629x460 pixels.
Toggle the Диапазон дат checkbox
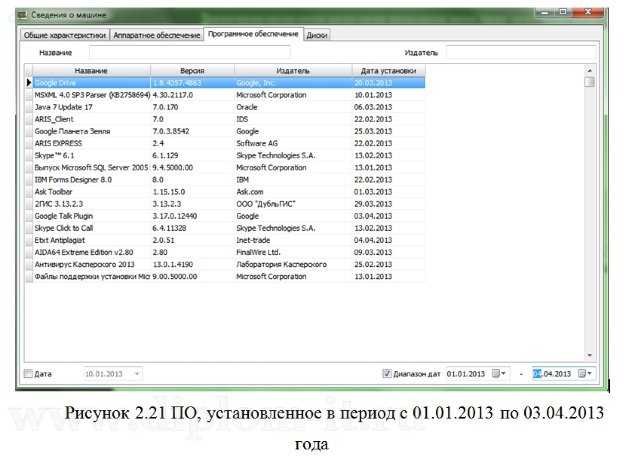pos(387,374)
